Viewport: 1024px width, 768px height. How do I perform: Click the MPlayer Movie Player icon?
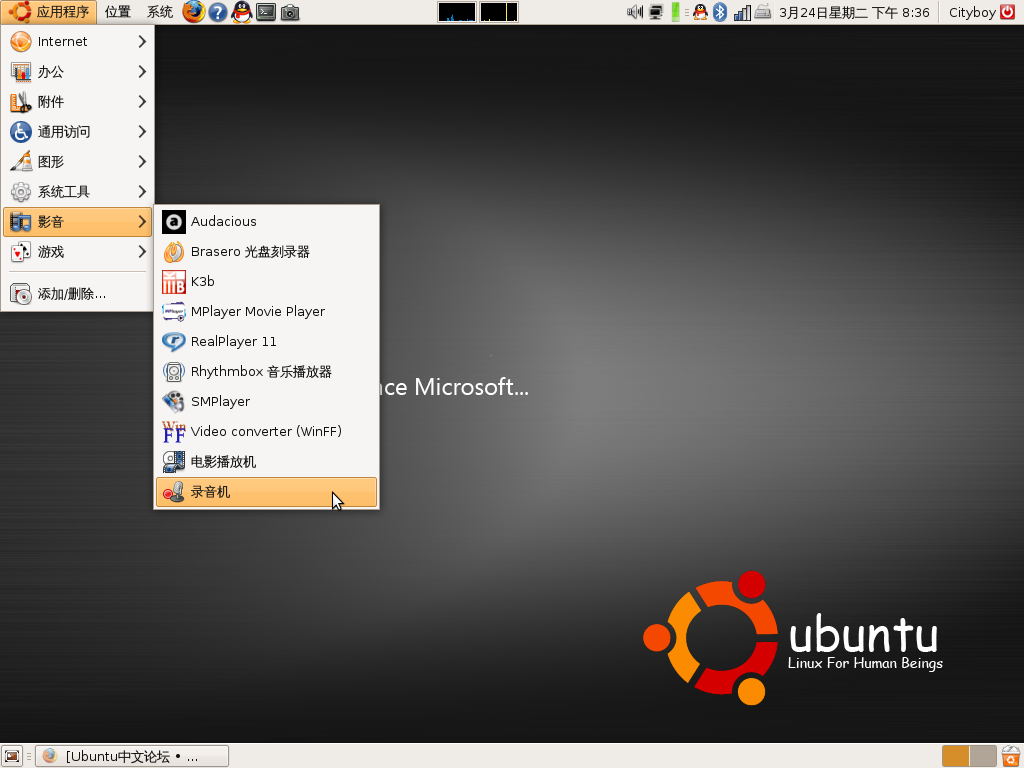click(174, 312)
